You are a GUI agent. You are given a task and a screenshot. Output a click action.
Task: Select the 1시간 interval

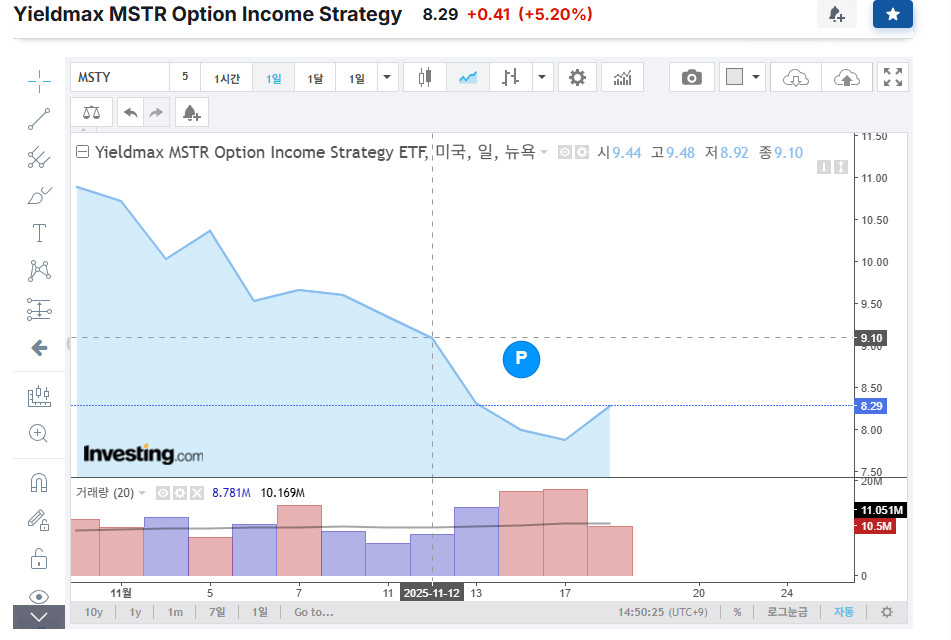(x=227, y=78)
